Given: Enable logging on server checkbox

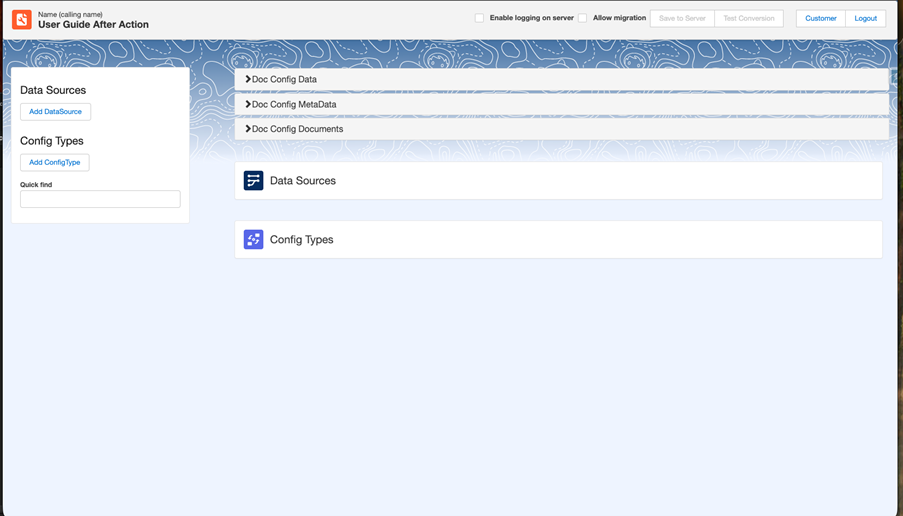Looking at the screenshot, I should [x=480, y=18].
